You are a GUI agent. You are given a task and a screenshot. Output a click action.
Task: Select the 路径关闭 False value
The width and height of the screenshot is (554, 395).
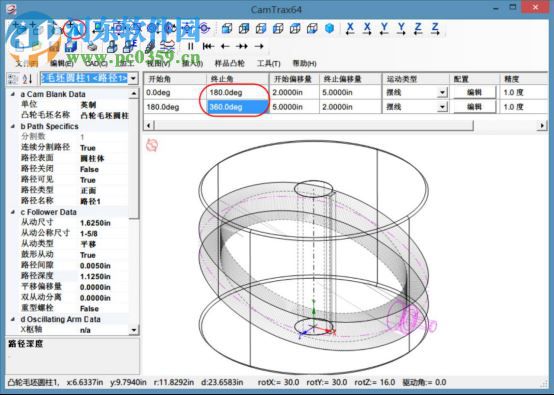(89, 170)
